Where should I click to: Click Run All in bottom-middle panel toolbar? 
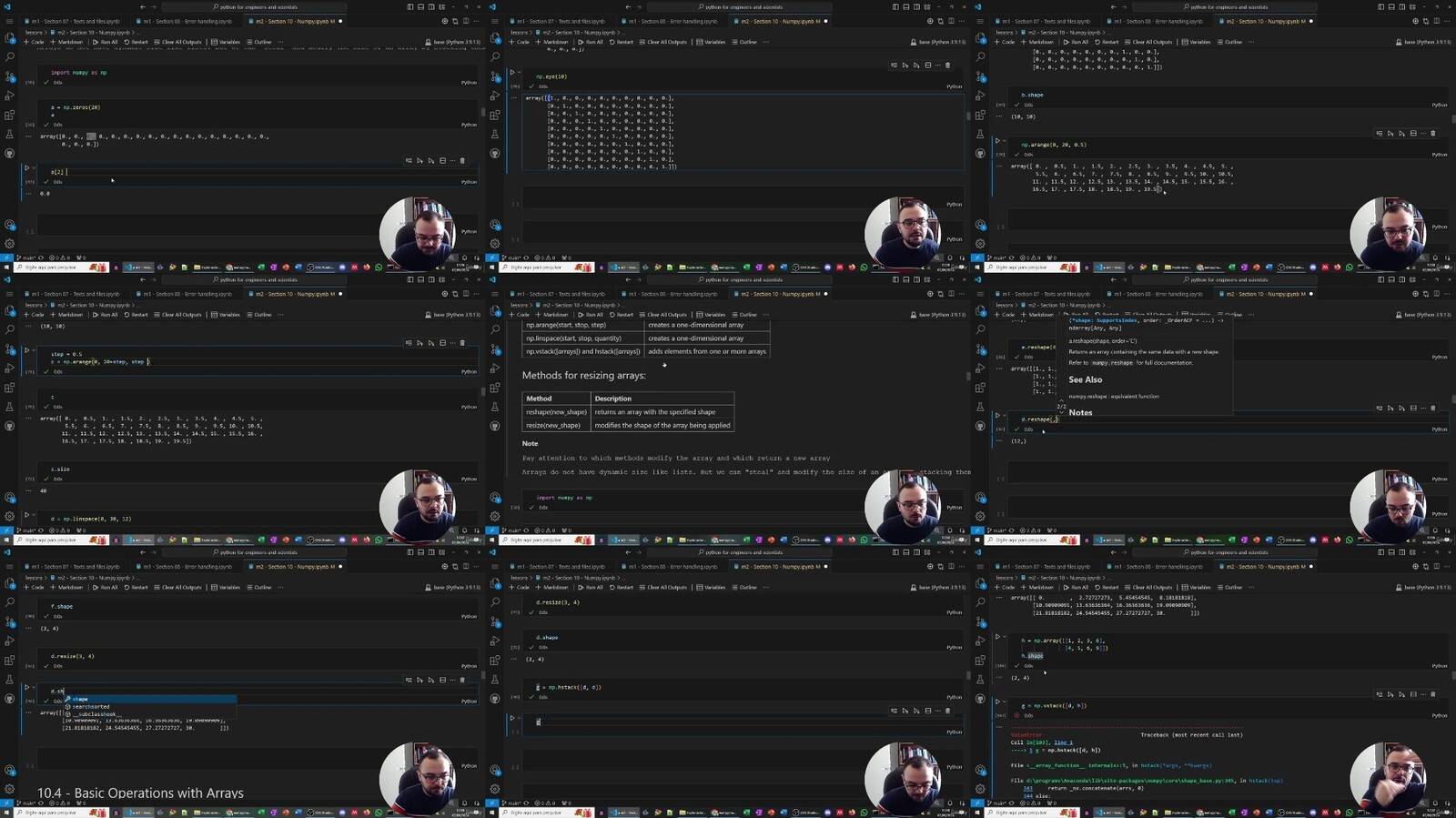click(591, 587)
